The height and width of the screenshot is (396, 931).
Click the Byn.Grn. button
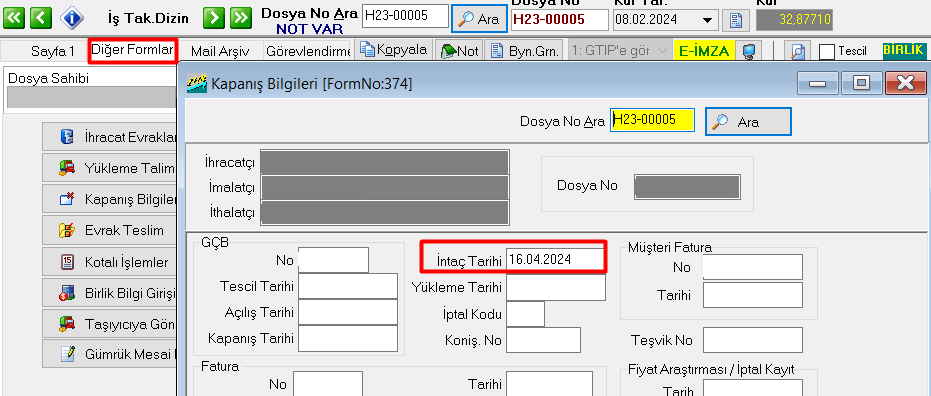(525, 51)
